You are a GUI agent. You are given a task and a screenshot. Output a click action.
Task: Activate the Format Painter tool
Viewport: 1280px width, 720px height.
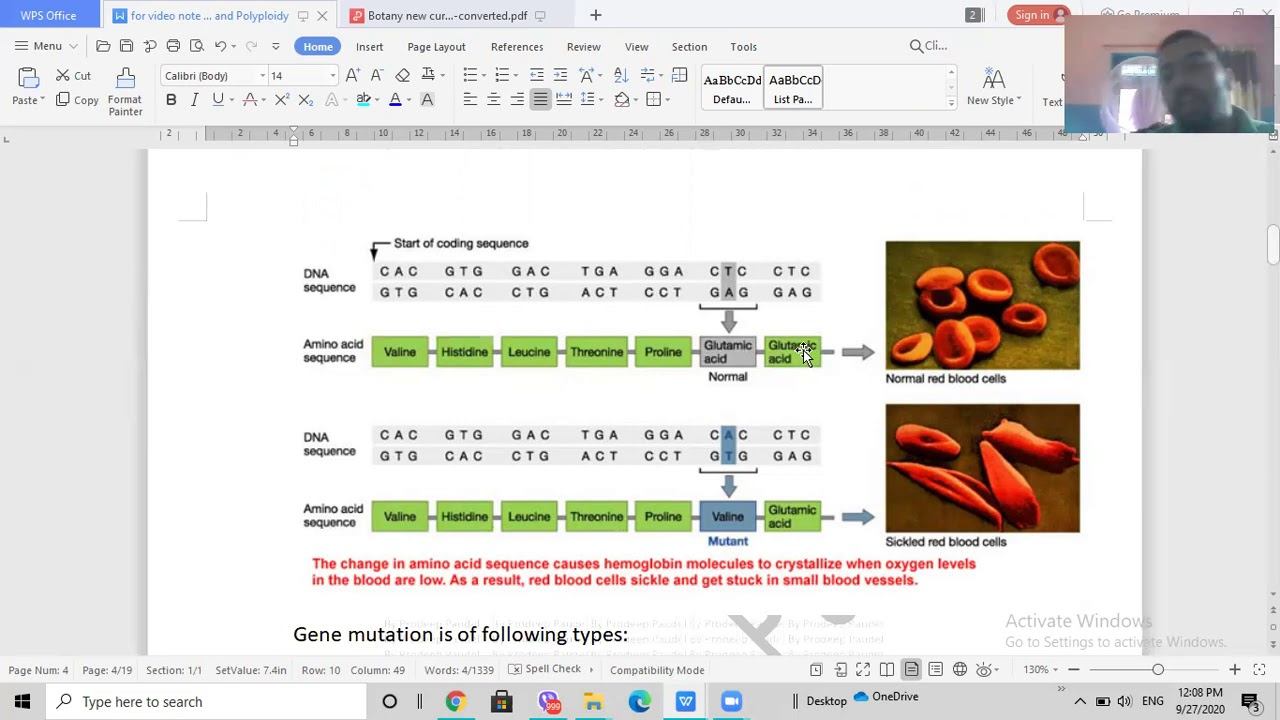pos(125,91)
